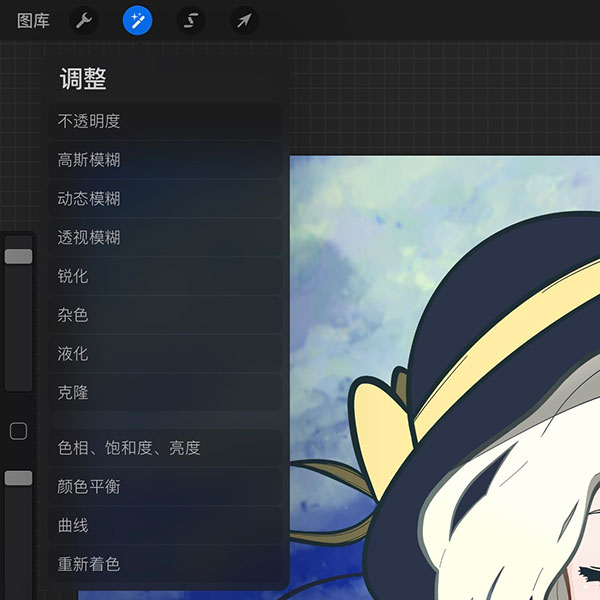Open the Actions wrench icon
The image size is (600, 600).
(x=84, y=20)
